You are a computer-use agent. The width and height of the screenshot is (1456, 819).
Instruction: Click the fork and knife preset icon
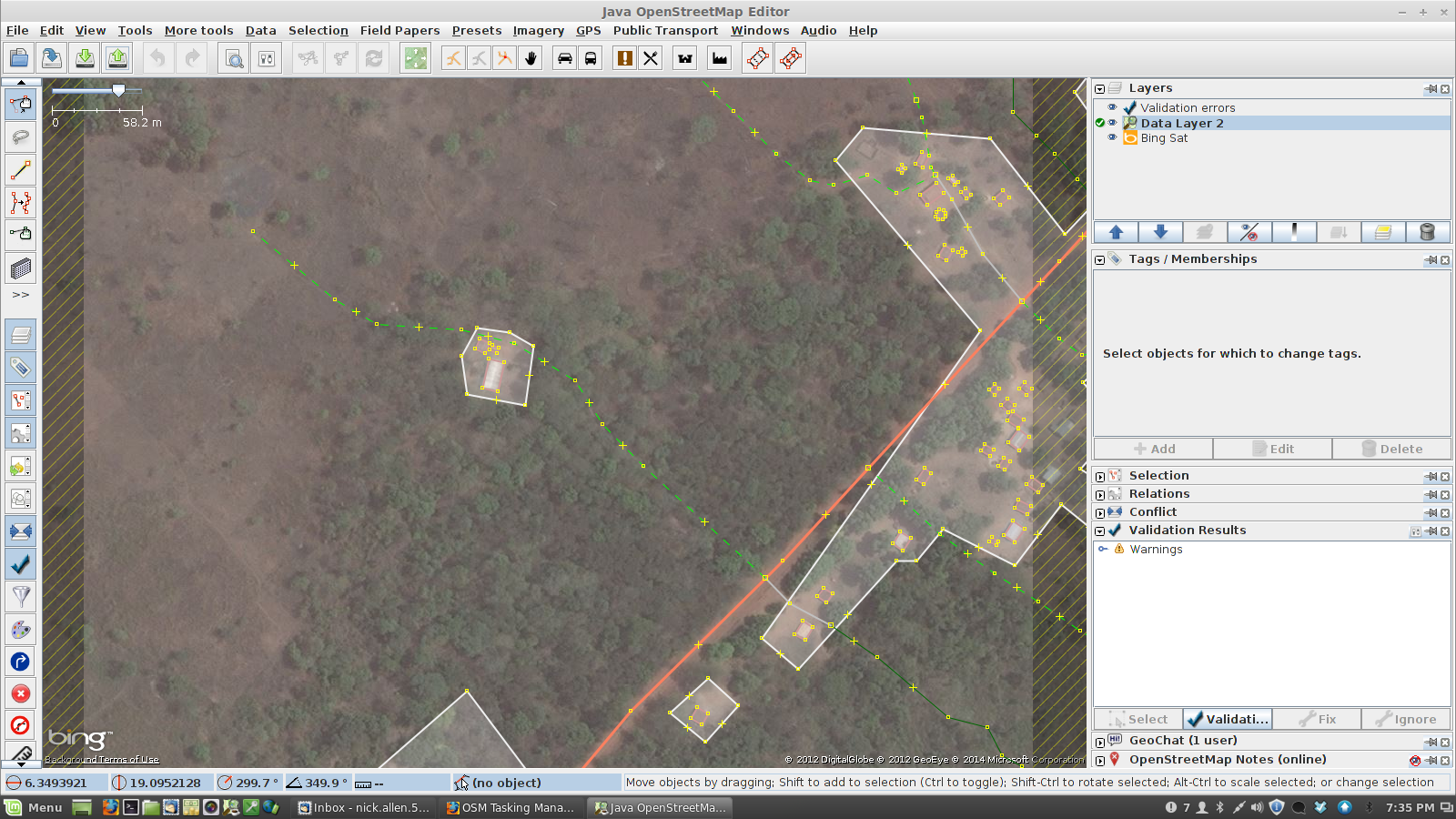(x=651, y=58)
